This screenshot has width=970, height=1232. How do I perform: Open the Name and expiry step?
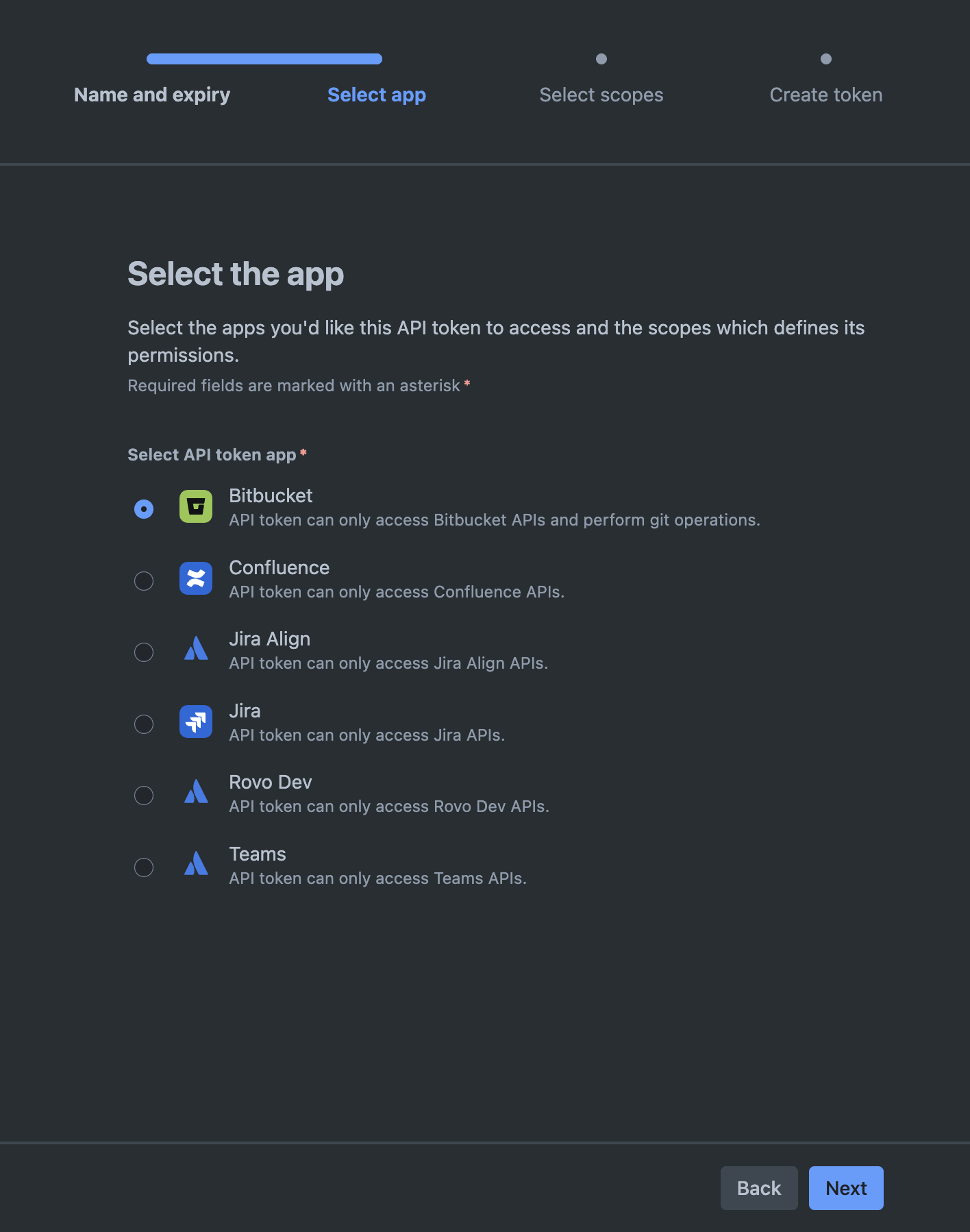click(x=151, y=95)
